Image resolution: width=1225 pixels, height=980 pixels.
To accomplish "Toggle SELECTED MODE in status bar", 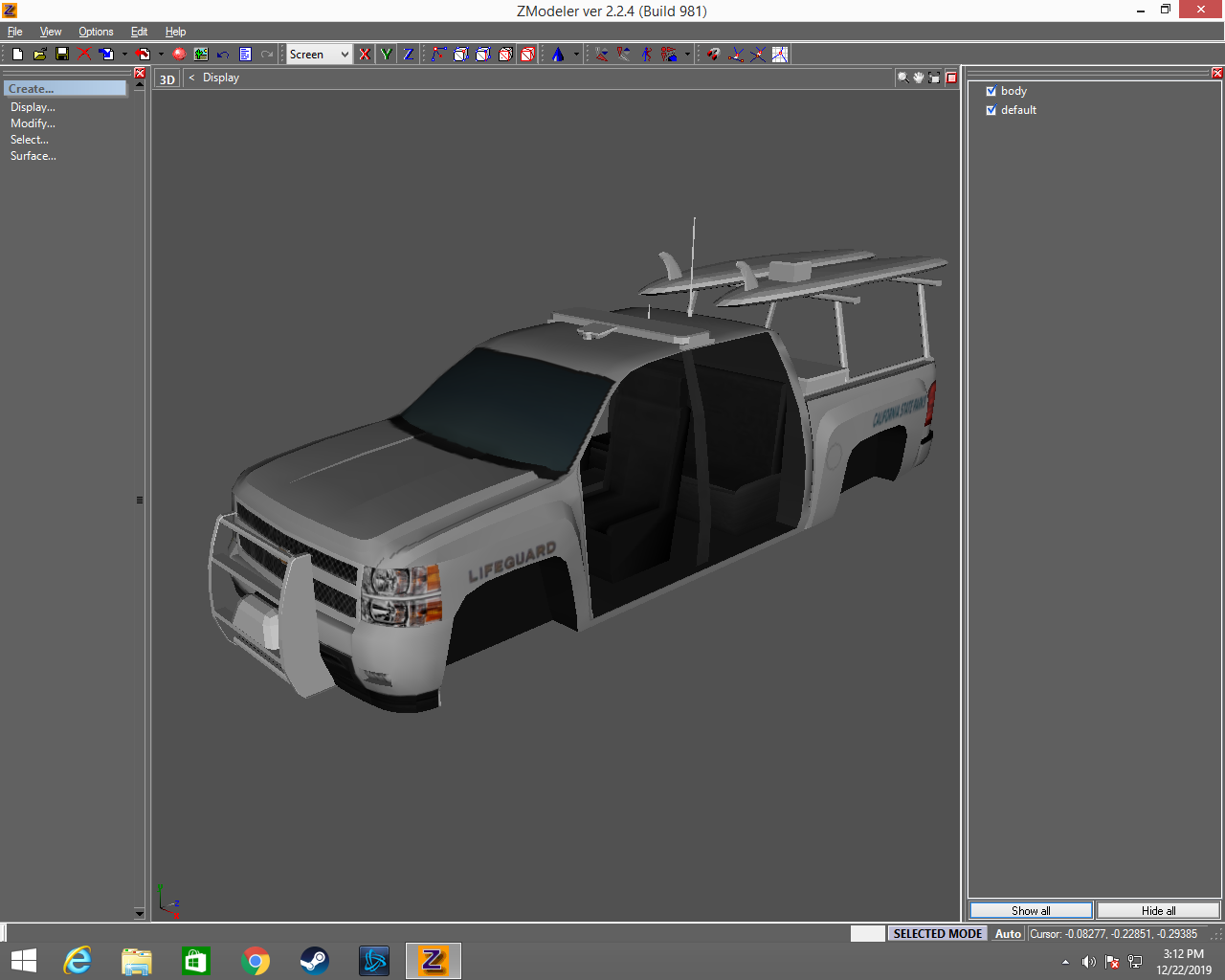I will tap(937, 934).
